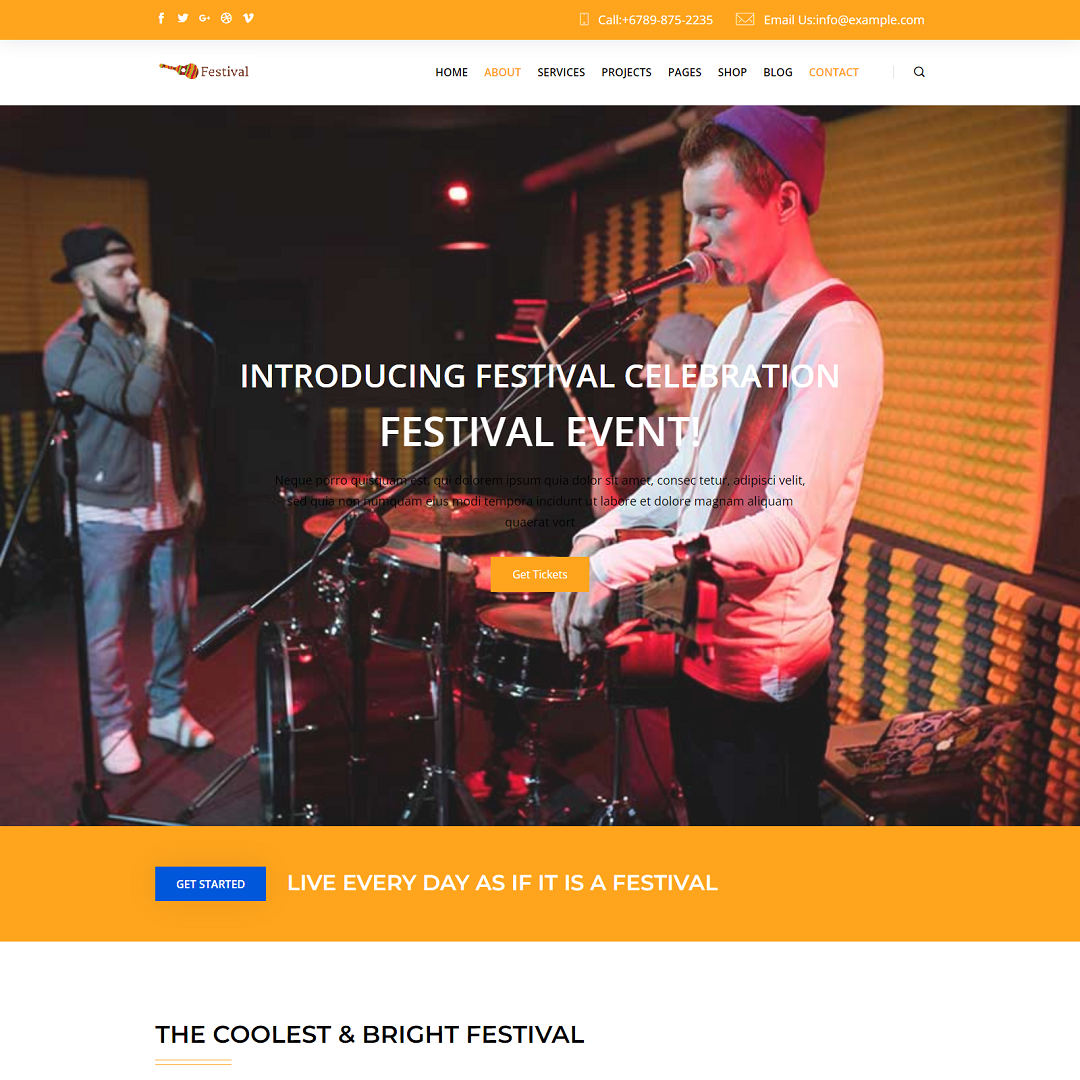Select ABOUT in the navigation
This screenshot has height=1080, width=1080.
[502, 72]
